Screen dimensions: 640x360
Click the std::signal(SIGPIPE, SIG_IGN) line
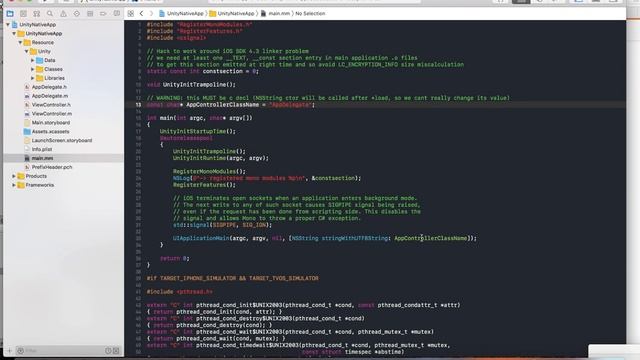coord(222,225)
